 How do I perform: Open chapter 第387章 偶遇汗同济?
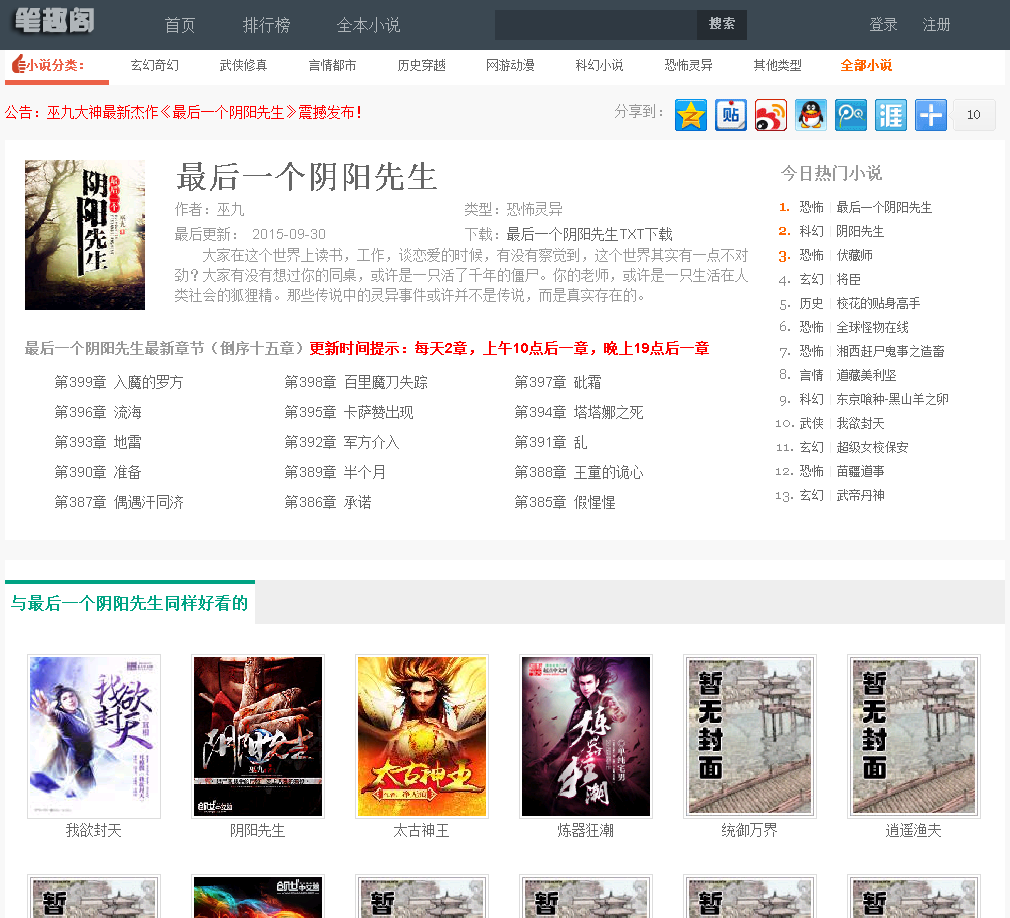pyautogui.click(x=119, y=502)
